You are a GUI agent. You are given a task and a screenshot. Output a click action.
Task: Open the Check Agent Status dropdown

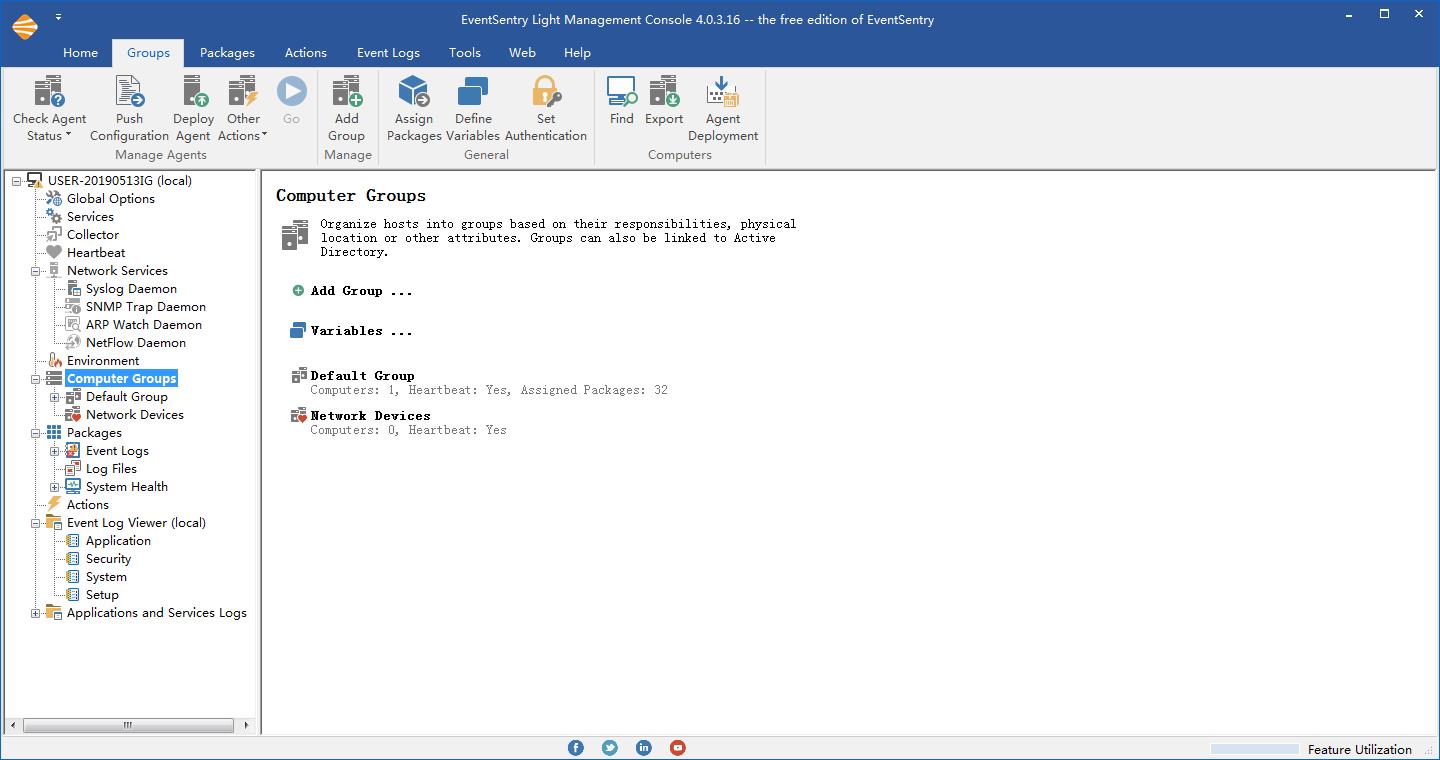tap(49, 126)
